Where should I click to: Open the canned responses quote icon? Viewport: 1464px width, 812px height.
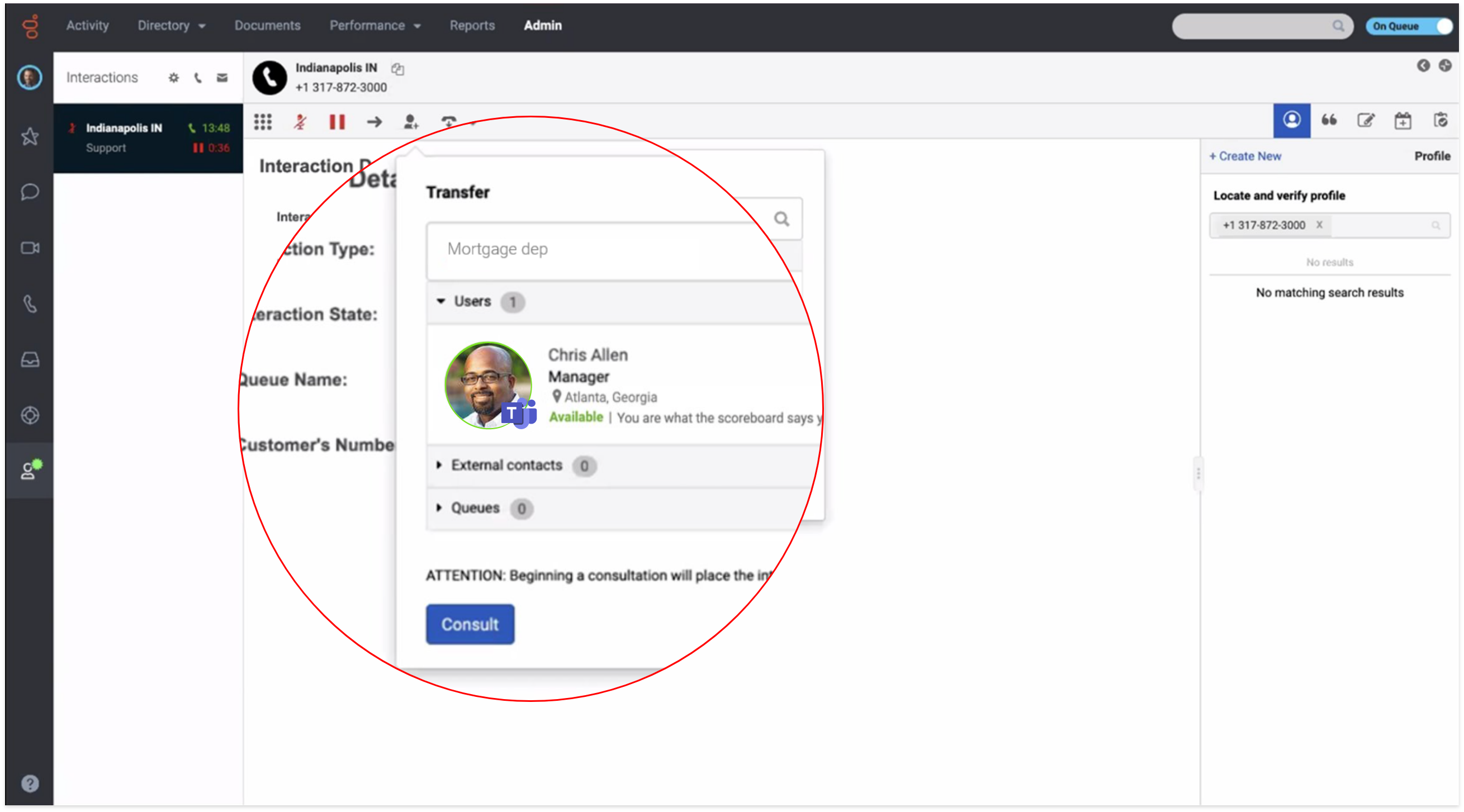point(1329,121)
